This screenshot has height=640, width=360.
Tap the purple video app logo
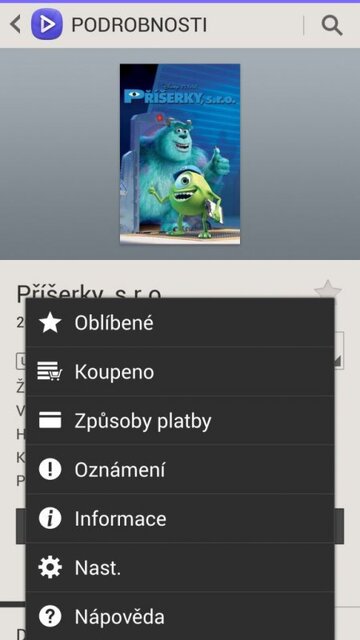point(47,24)
